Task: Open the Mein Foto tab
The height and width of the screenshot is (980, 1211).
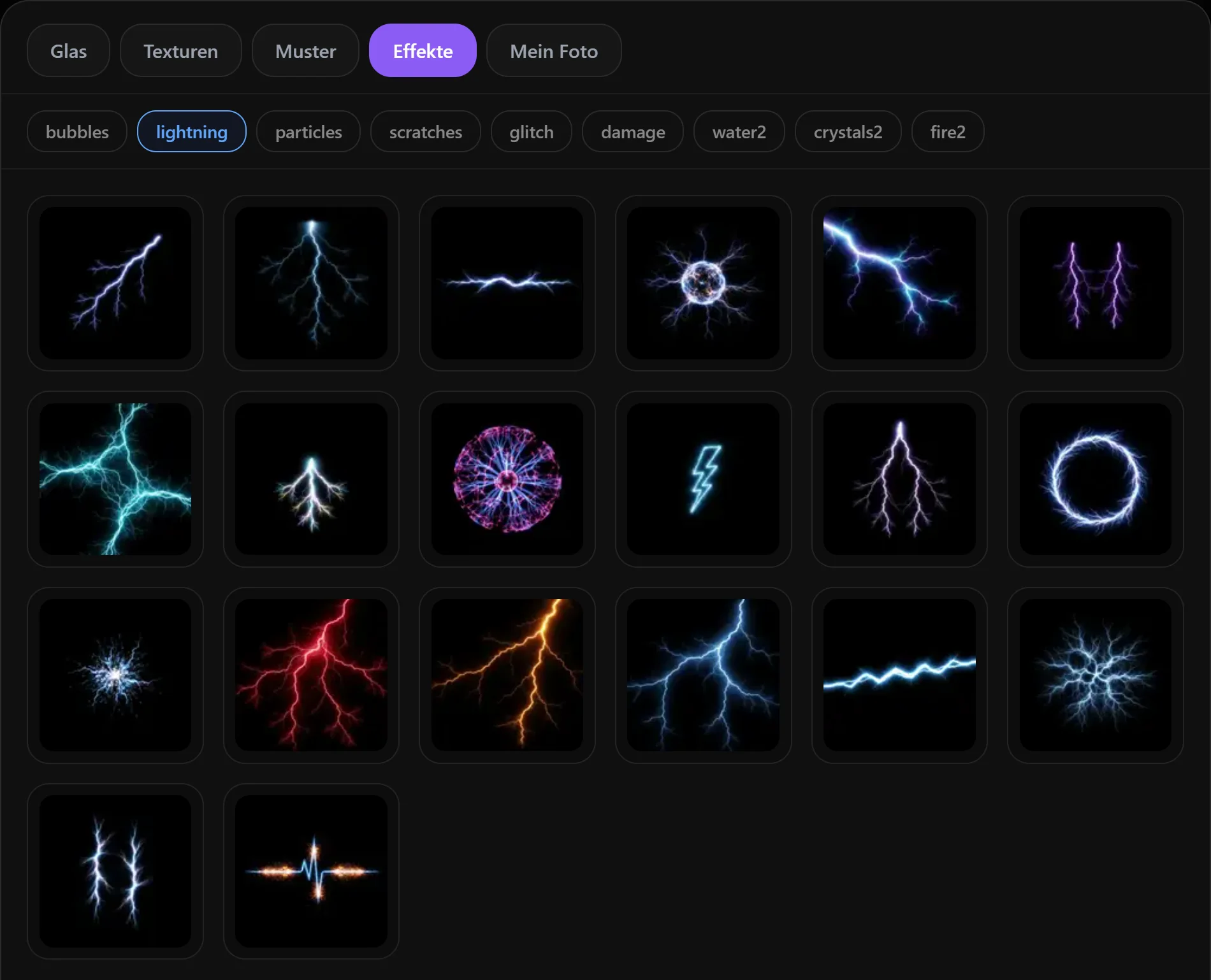Action: click(554, 51)
